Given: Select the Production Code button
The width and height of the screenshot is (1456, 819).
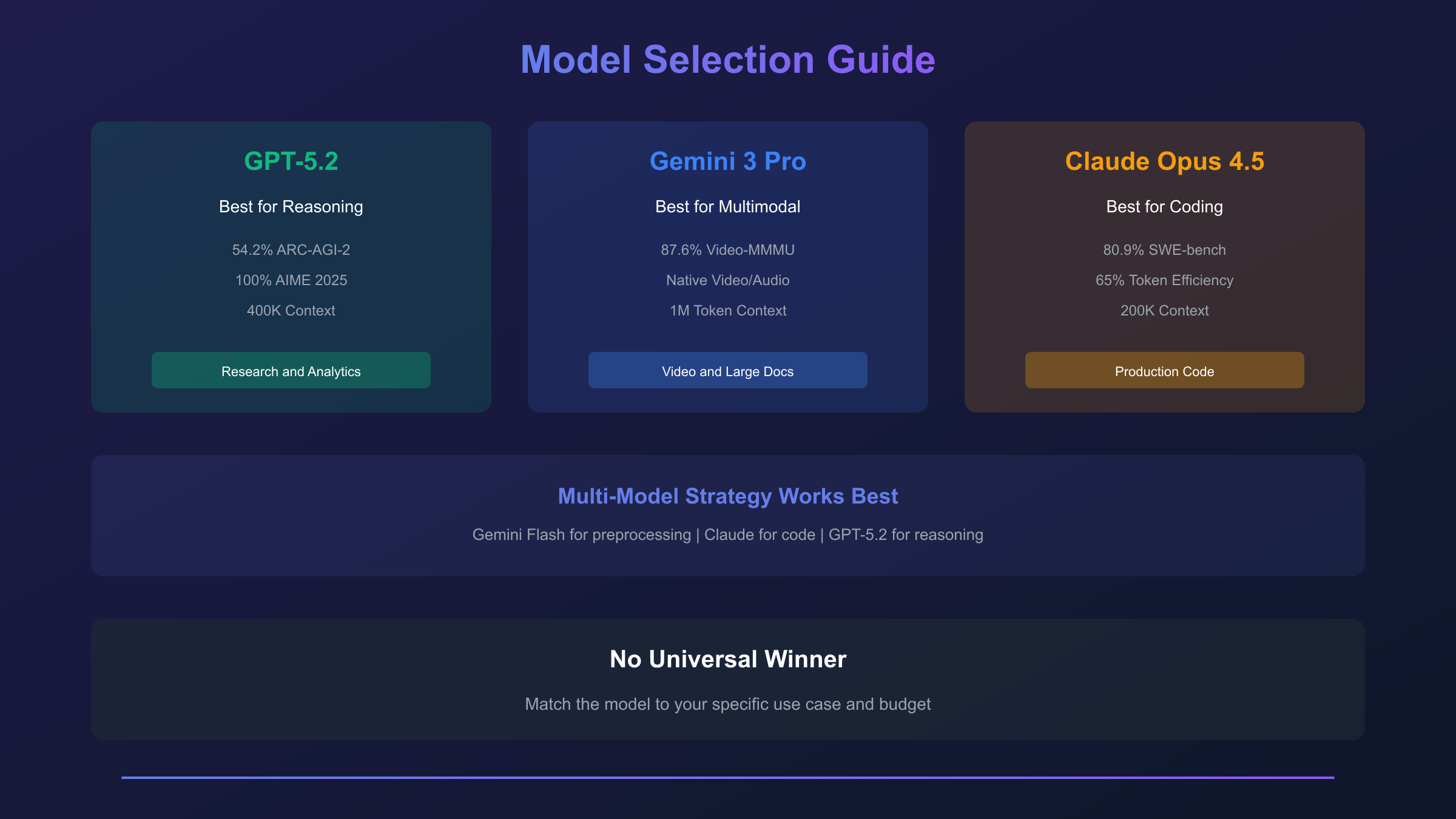Looking at the screenshot, I should 1164,371.
